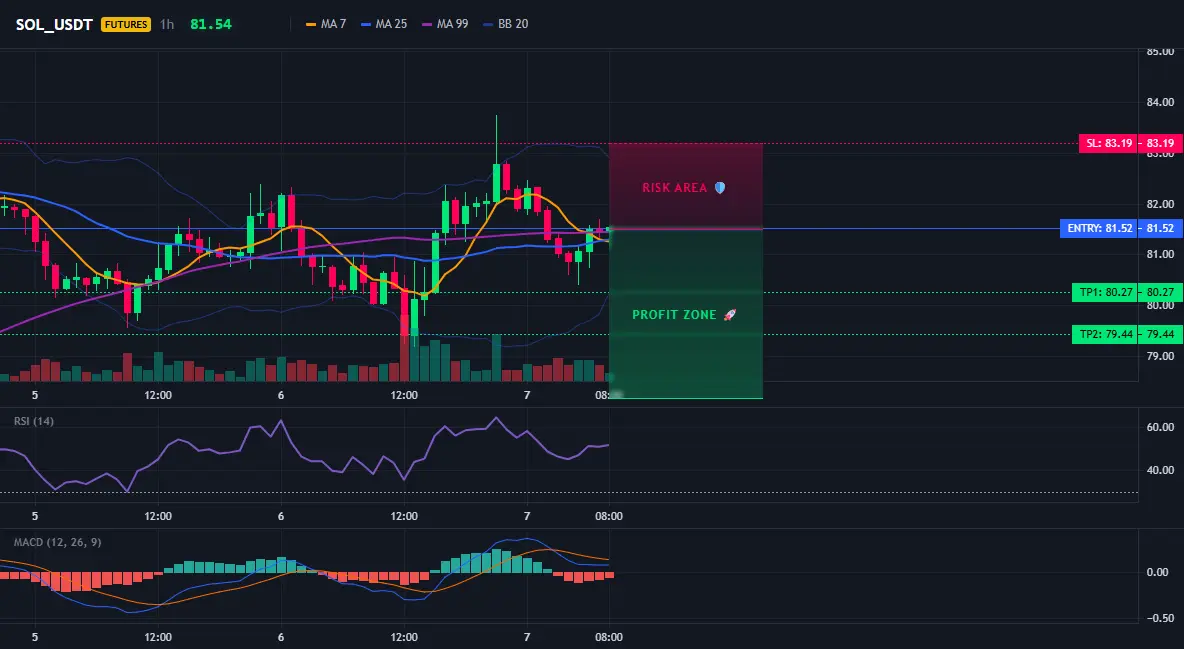1184x649 pixels.
Task: Click the 08:00 label on the MACD time axis
Action: 609,637
